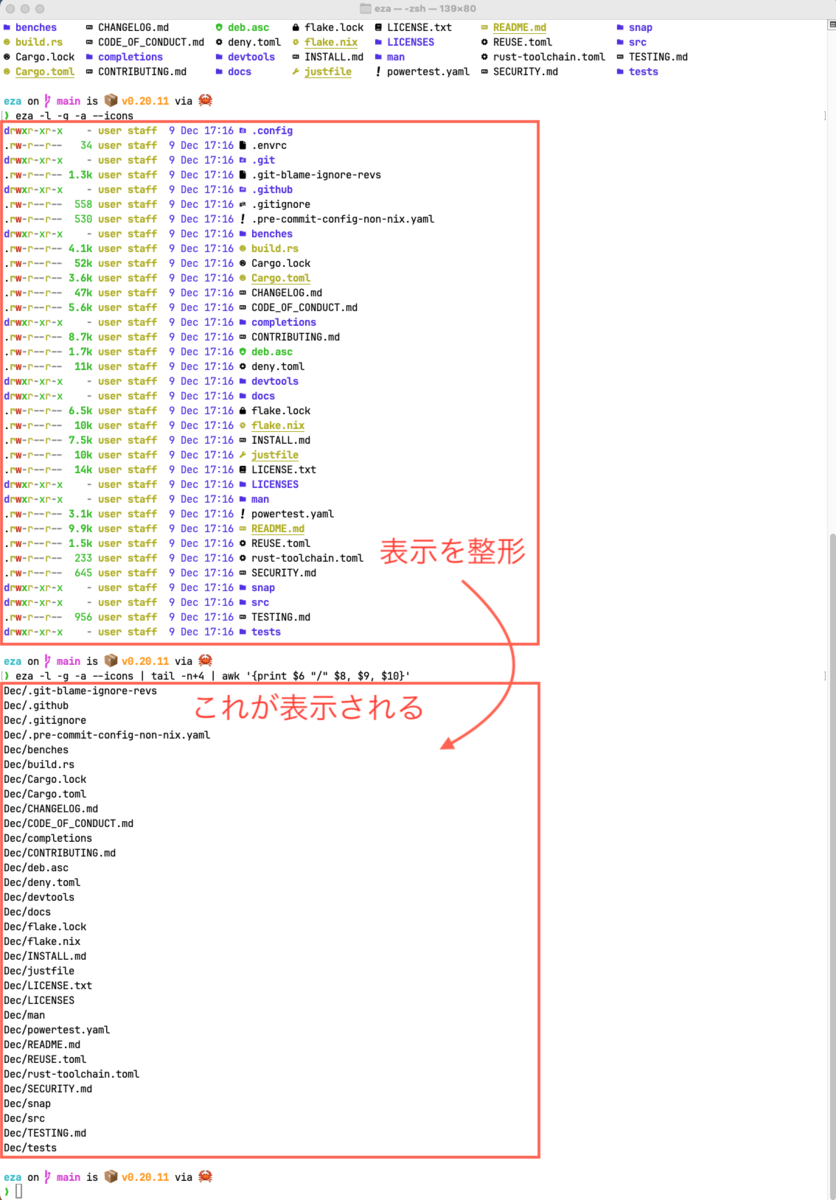This screenshot has height=1200, width=836.
Task: Click the git folder icon beside .git row
Action: (x=243, y=160)
